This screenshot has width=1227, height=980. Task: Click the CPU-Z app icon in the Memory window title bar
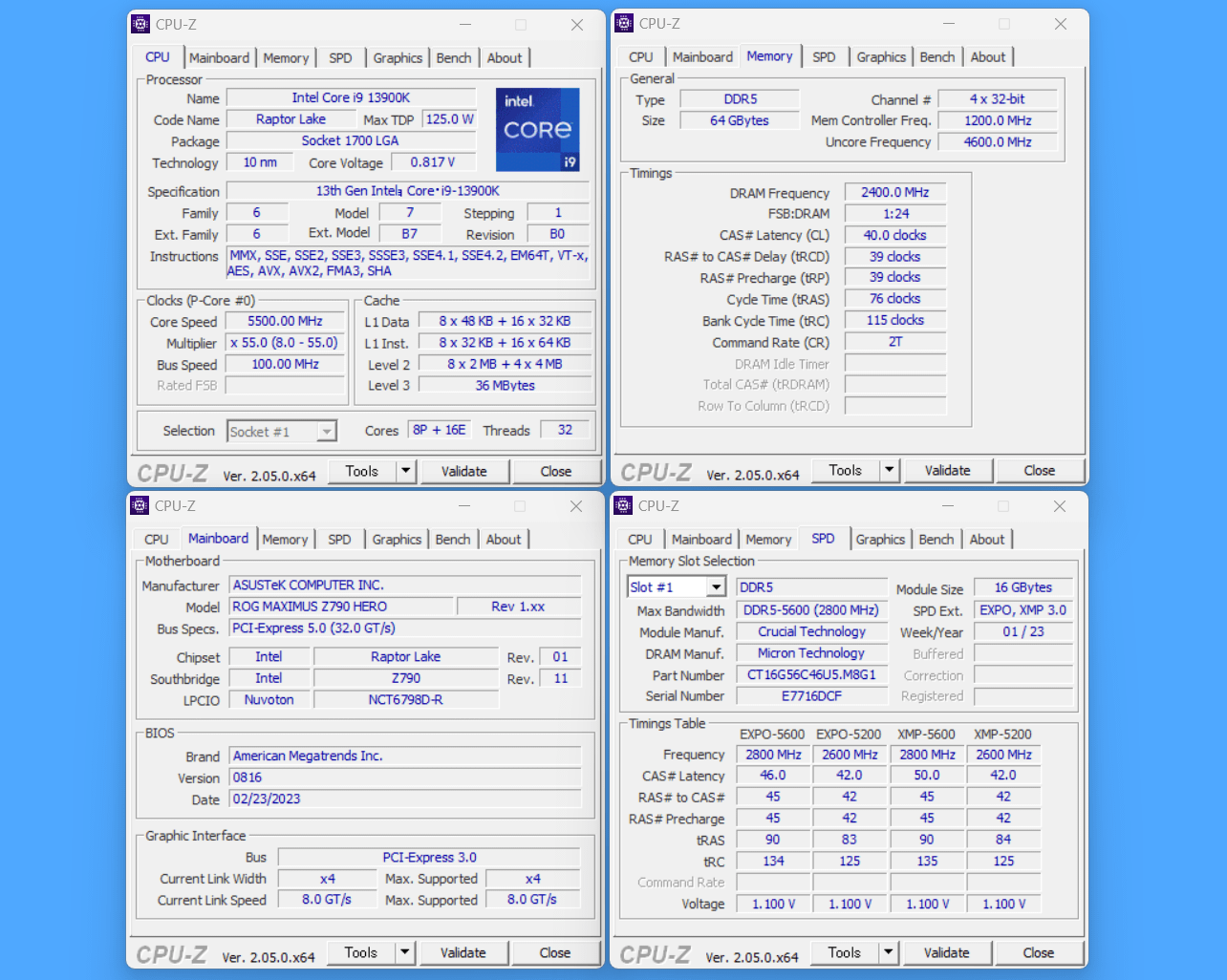click(624, 24)
